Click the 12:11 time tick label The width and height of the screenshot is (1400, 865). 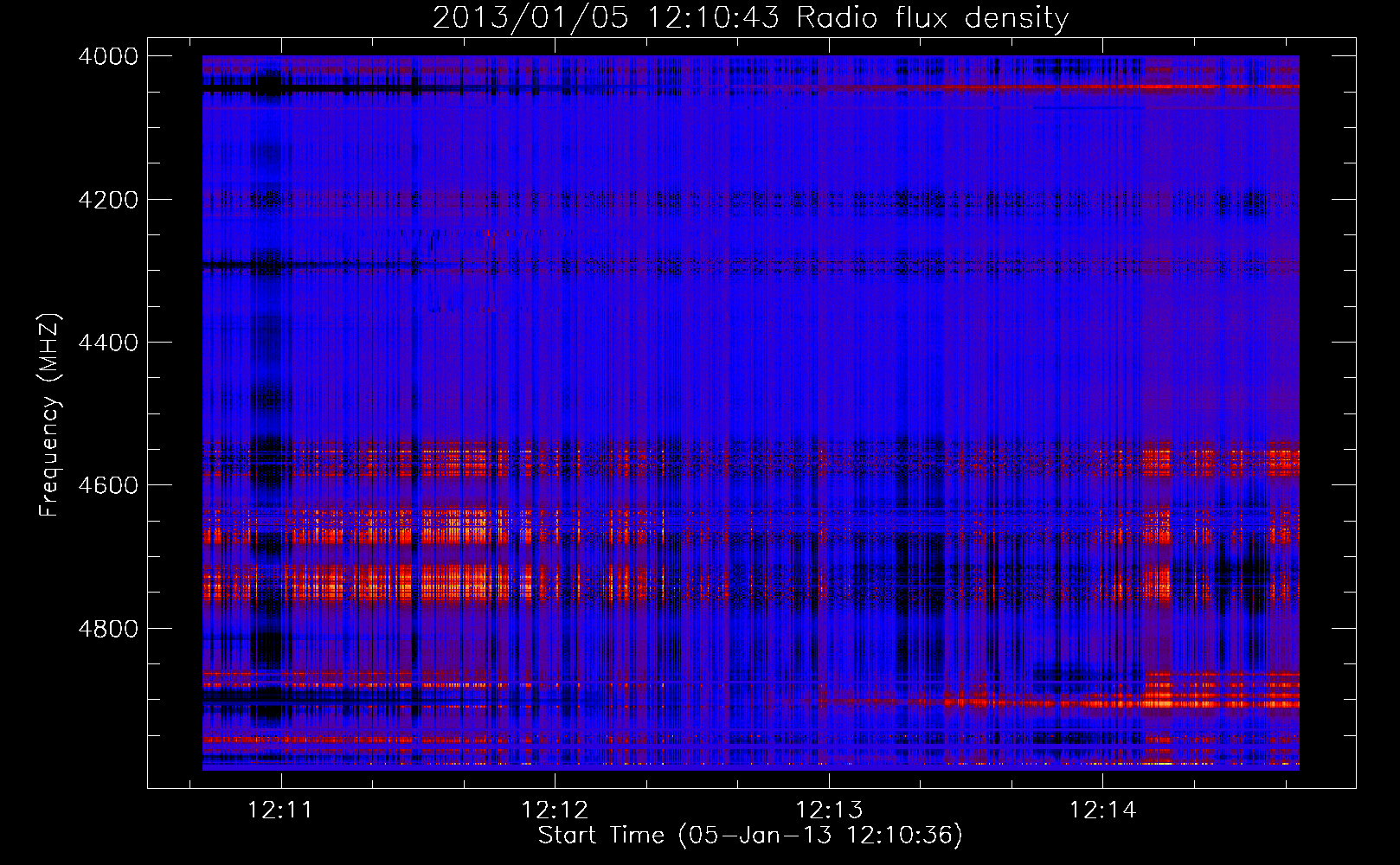280,811
